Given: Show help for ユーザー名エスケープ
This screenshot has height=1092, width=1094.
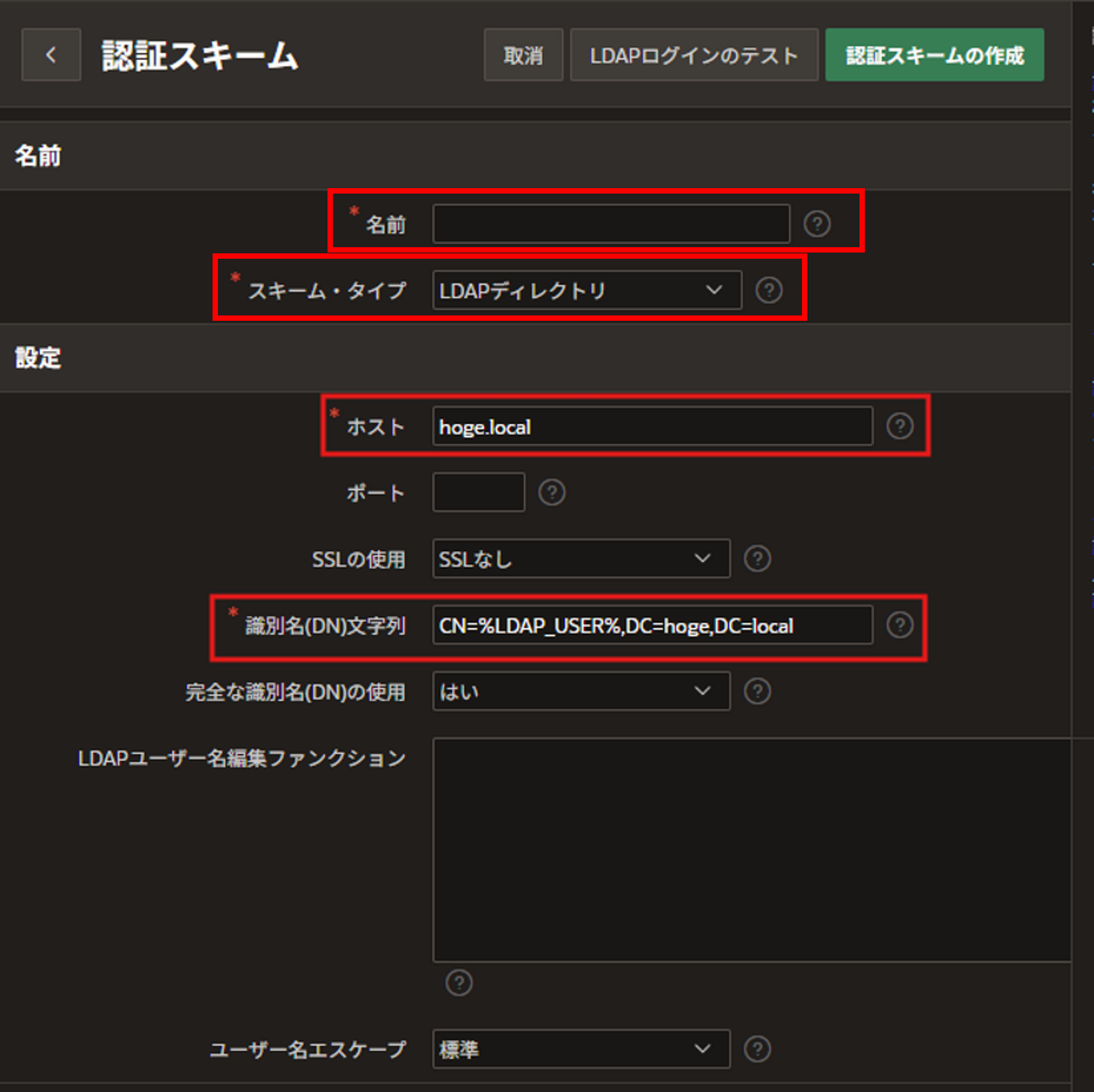Looking at the screenshot, I should (757, 1049).
